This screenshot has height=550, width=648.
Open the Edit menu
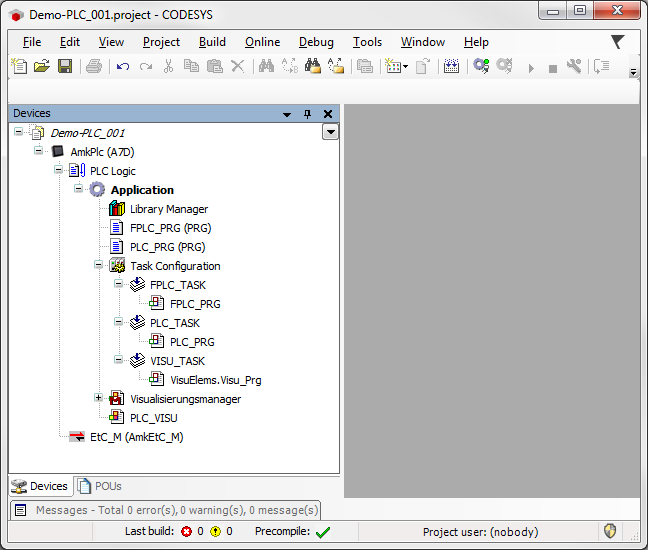pyautogui.click(x=69, y=42)
